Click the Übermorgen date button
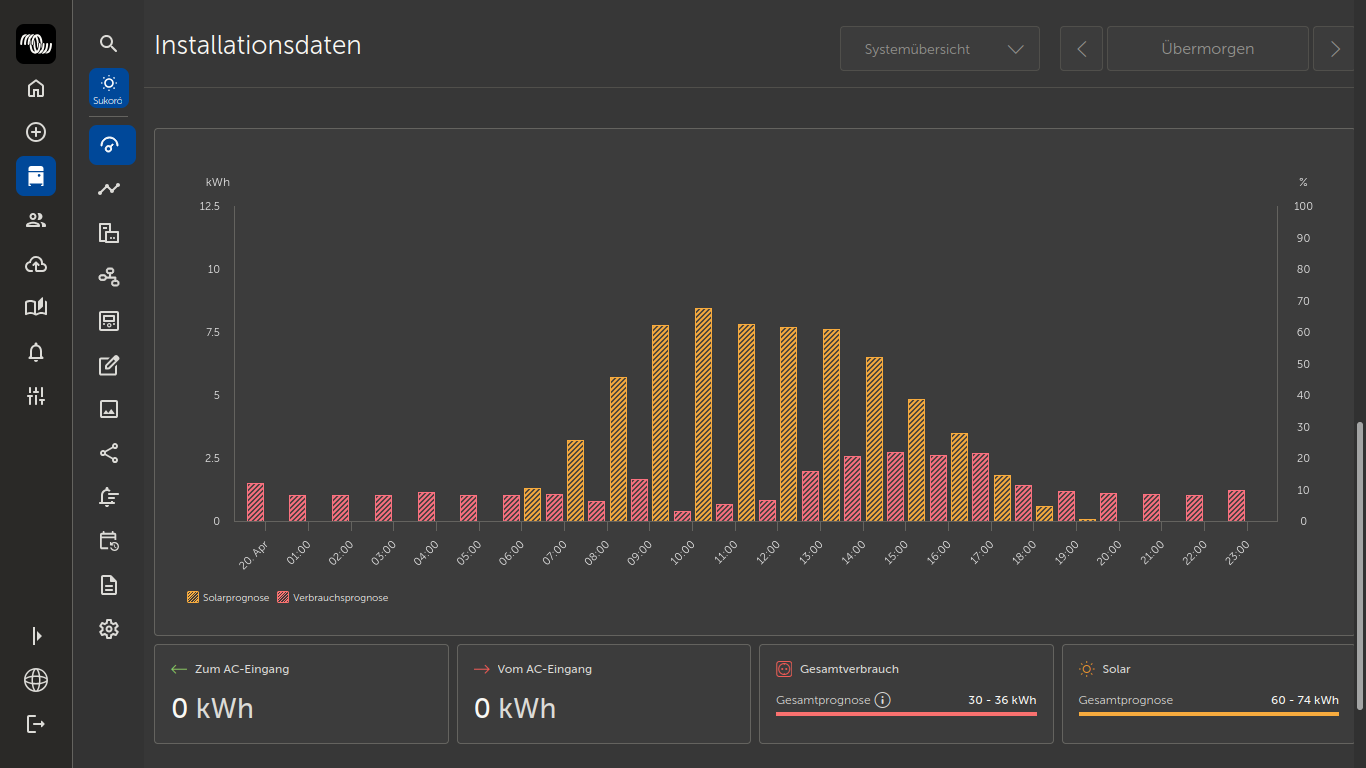Viewport: 1366px width, 768px height. click(x=1207, y=49)
